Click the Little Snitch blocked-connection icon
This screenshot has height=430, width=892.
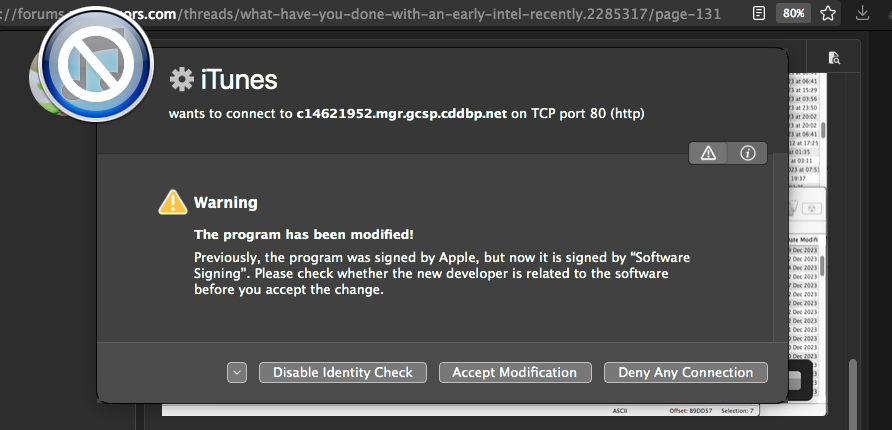point(90,66)
